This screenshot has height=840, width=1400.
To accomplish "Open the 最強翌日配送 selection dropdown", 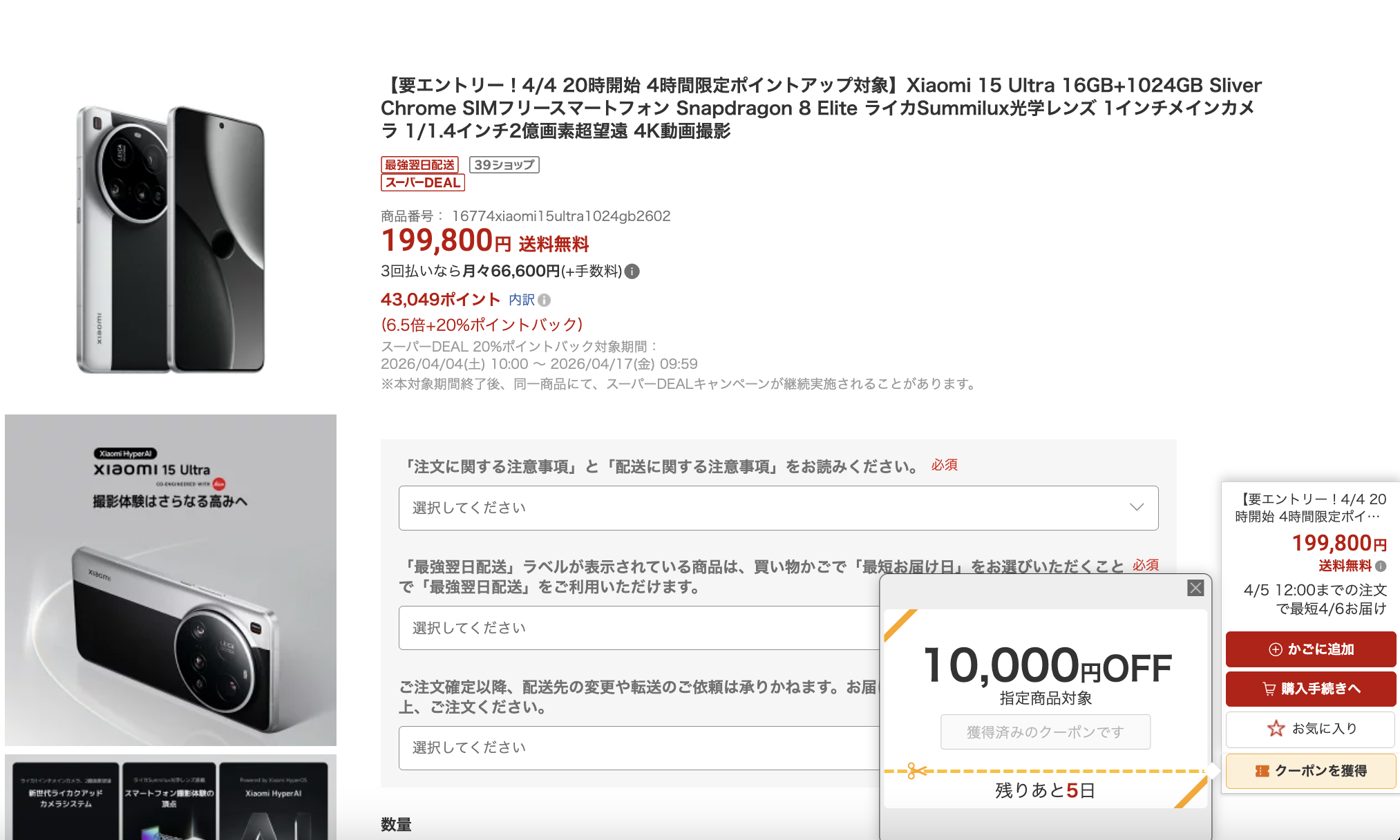I will 638,628.
